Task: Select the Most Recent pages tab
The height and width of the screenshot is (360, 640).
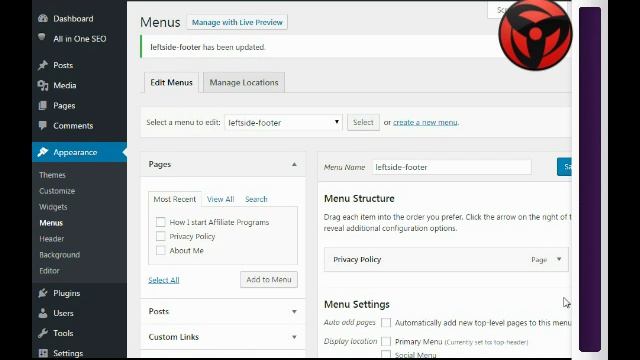Action: pos(175,199)
